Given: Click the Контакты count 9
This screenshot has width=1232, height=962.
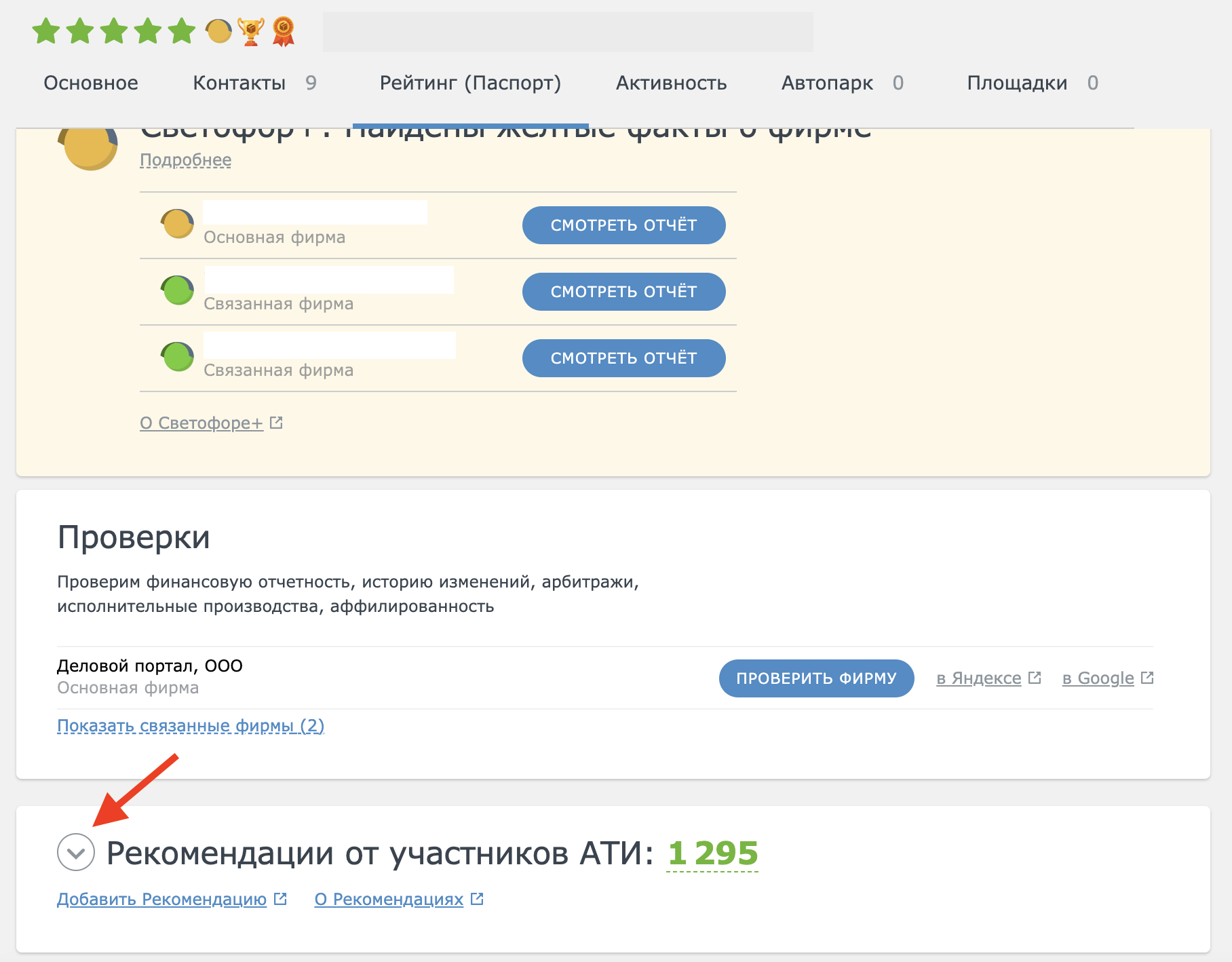Looking at the screenshot, I should 311,83.
